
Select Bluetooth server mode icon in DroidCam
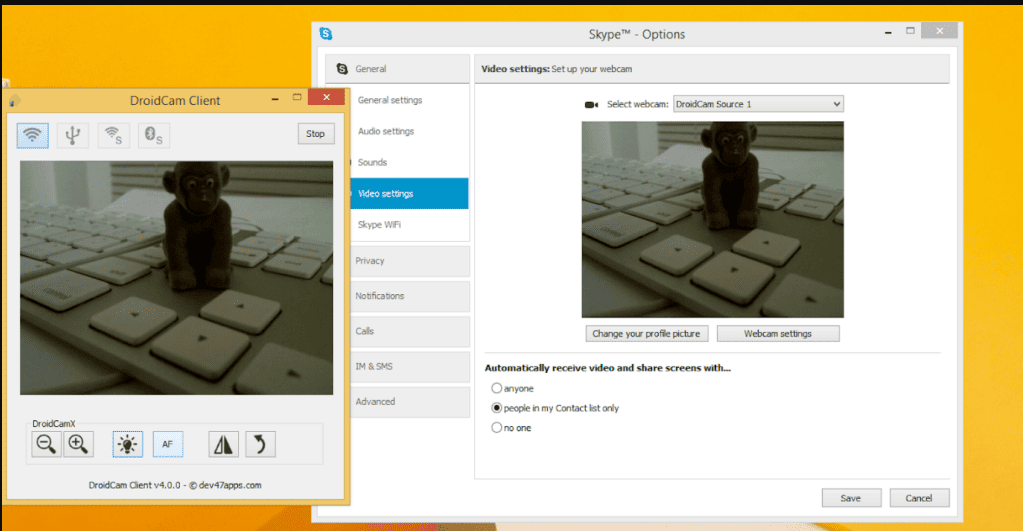tap(154, 135)
